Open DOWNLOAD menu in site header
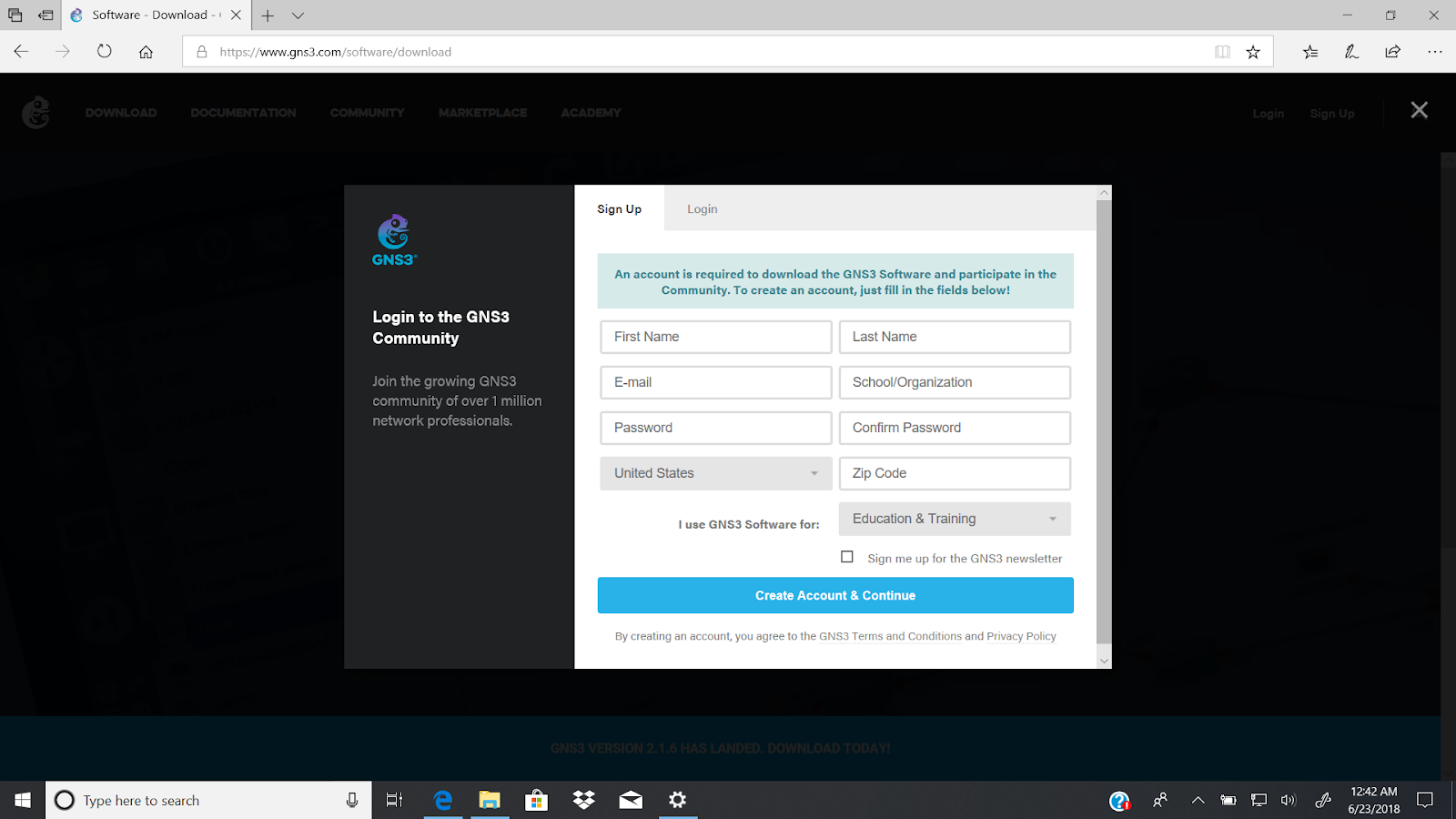Viewport: 1456px width, 819px height. click(x=121, y=113)
